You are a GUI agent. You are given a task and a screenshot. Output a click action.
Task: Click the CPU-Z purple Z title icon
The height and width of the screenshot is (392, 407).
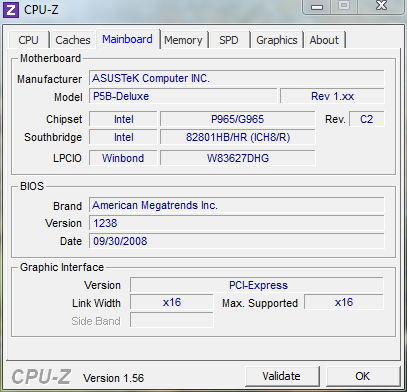11,10
